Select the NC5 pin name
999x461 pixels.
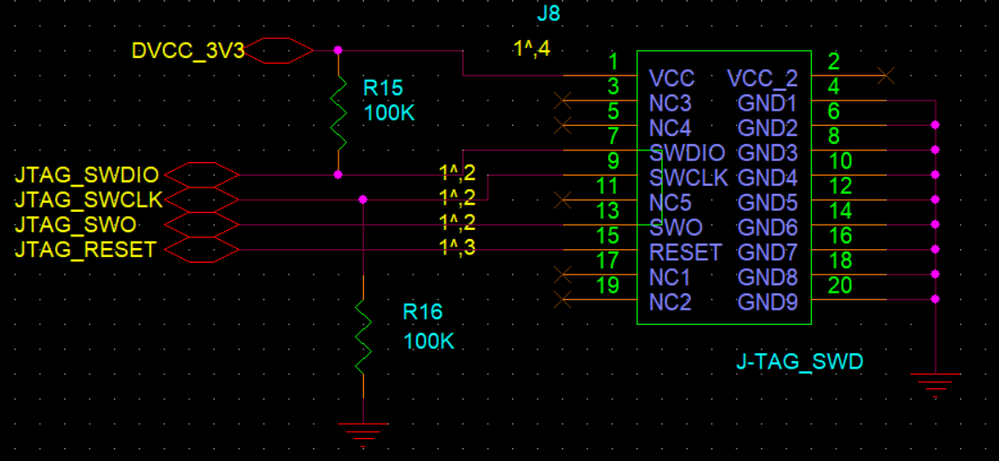tap(671, 203)
